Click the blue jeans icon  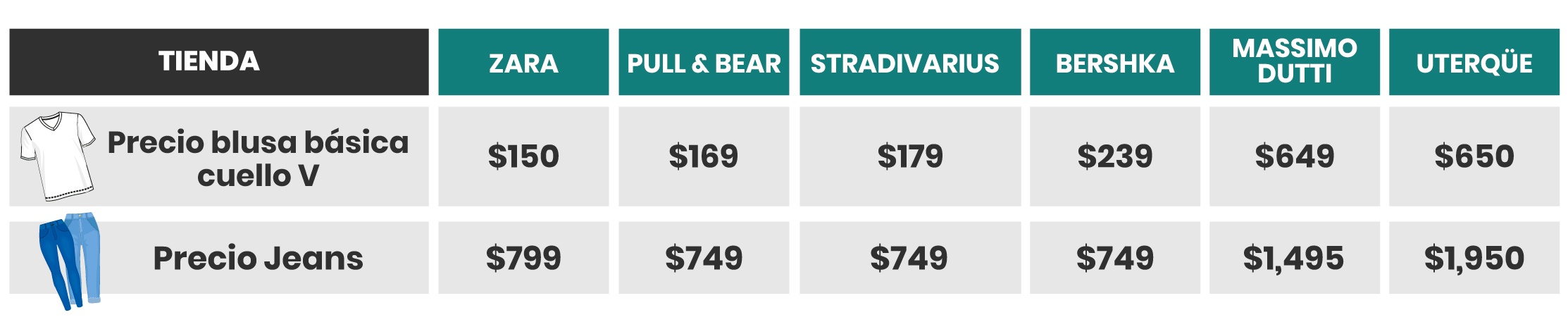tap(69, 261)
